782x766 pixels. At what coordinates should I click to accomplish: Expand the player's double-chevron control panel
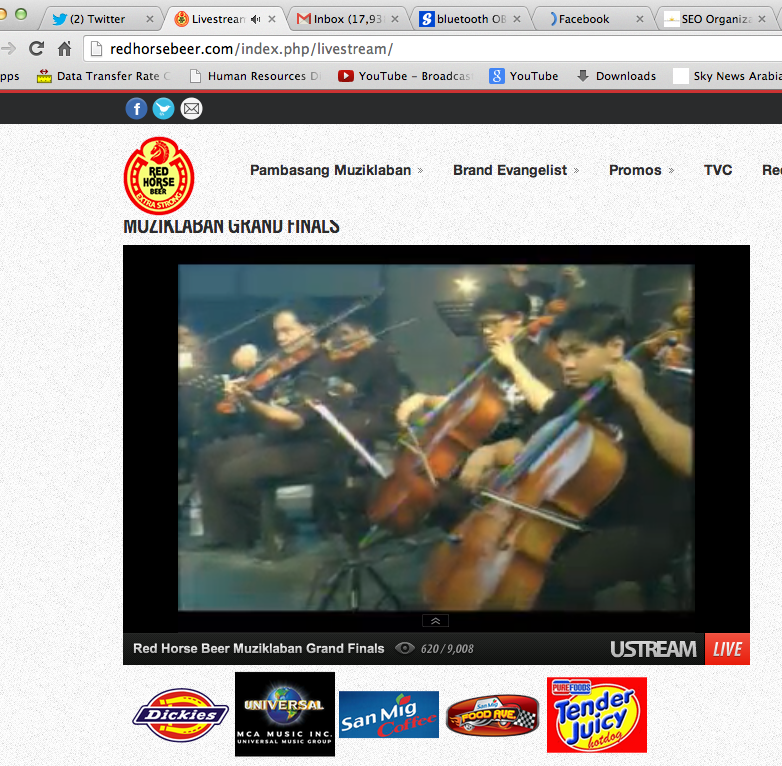tap(435, 620)
